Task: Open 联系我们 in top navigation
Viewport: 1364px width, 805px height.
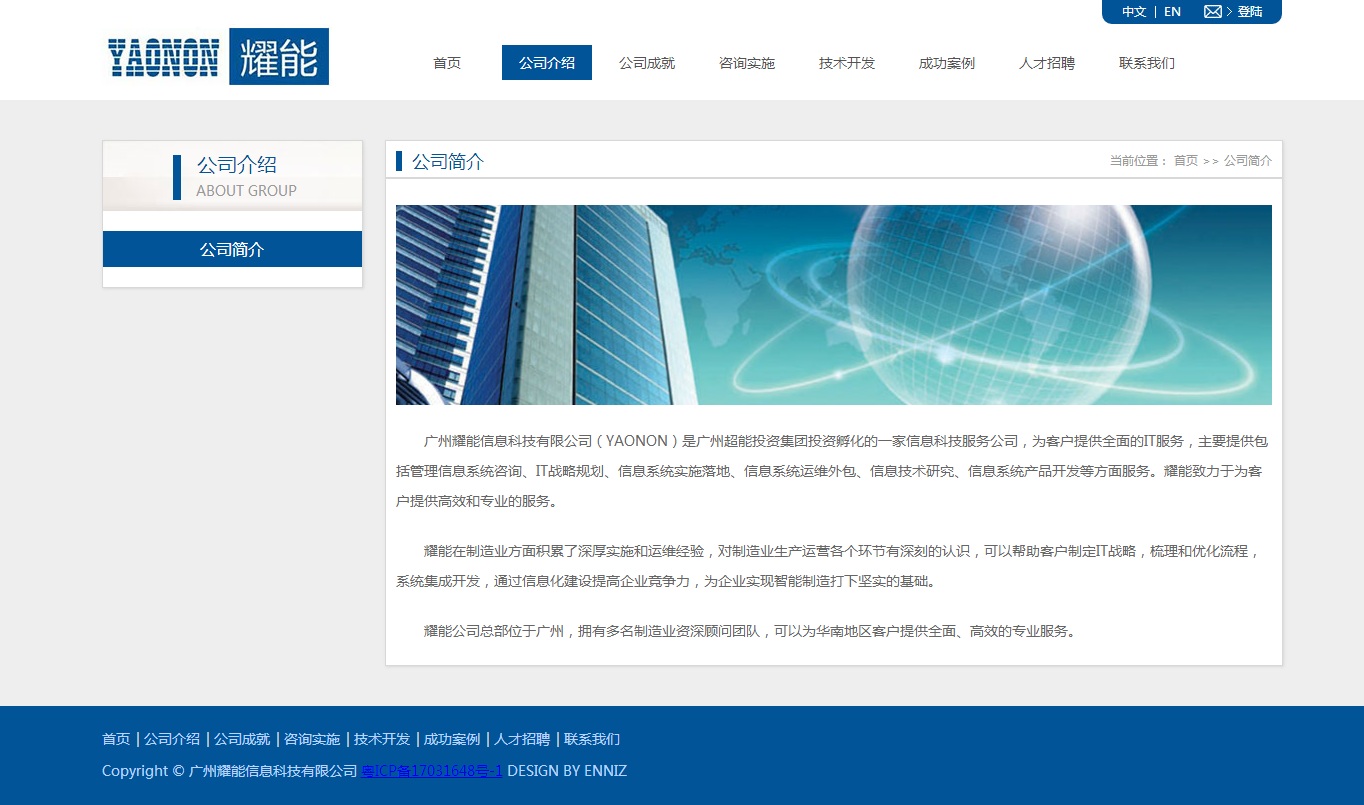Action: 1147,63
